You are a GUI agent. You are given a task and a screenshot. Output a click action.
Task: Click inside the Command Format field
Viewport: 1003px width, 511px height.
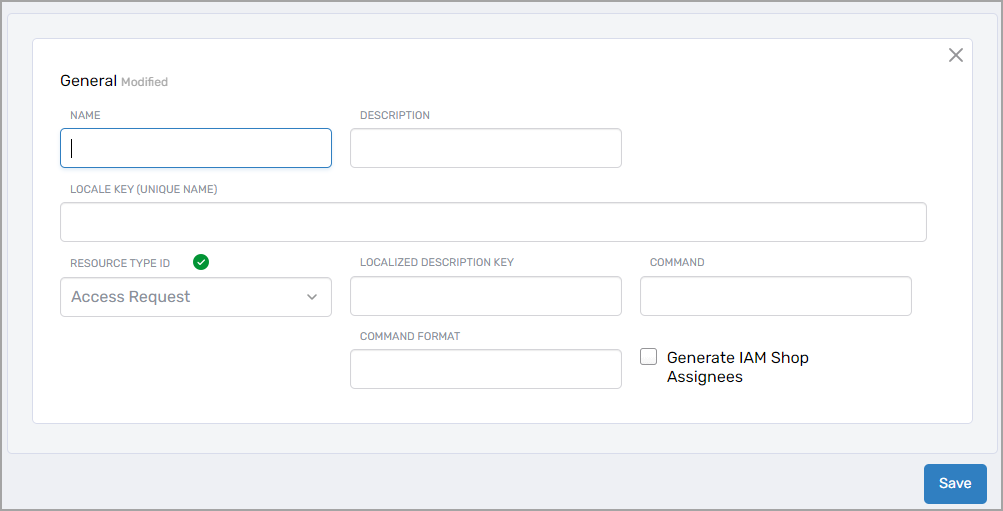tap(485, 369)
